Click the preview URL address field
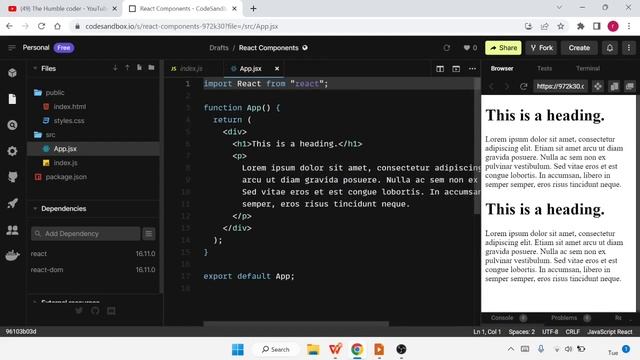This screenshot has width=640, height=360. (x=560, y=86)
